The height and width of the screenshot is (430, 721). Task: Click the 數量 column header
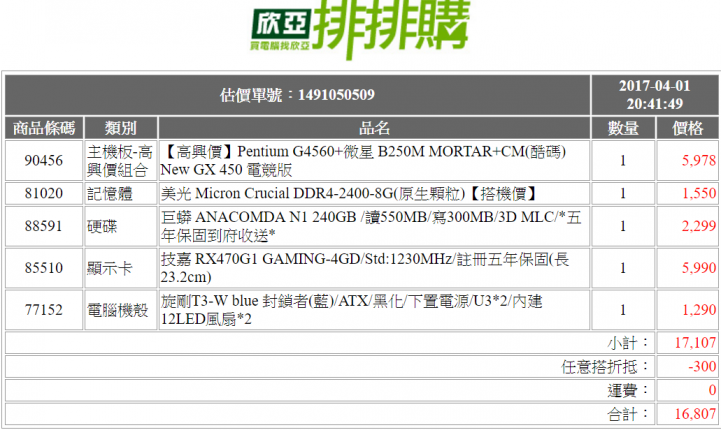(x=623, y=128)
